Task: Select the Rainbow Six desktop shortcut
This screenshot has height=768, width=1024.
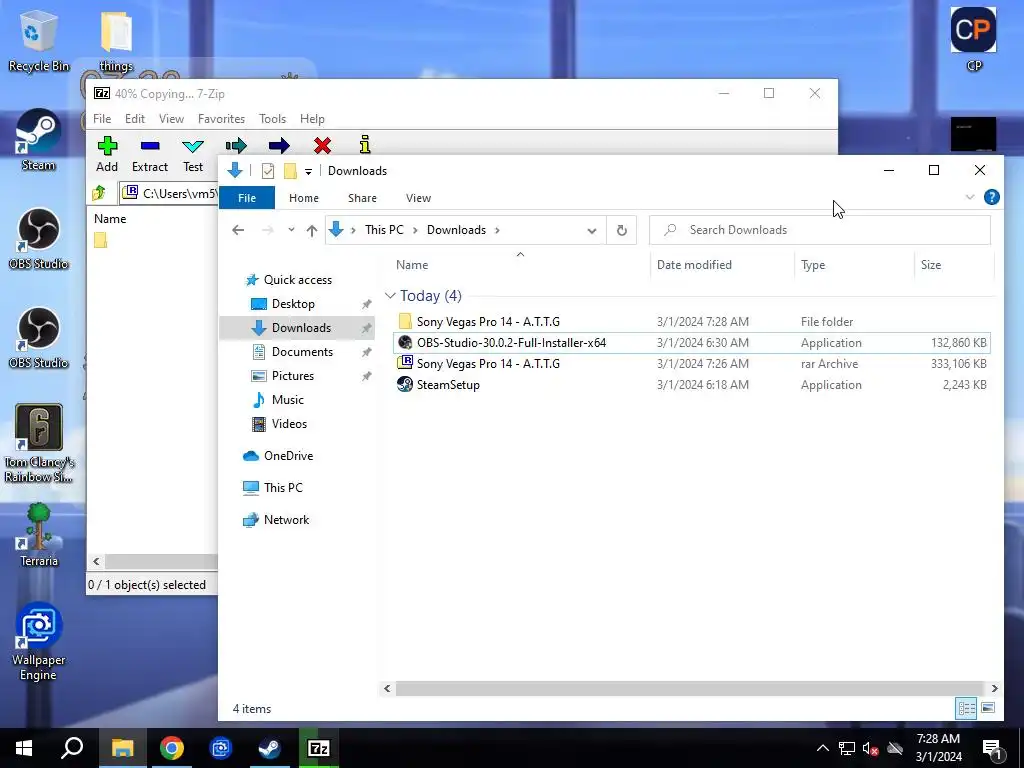Action: [39, 443]
